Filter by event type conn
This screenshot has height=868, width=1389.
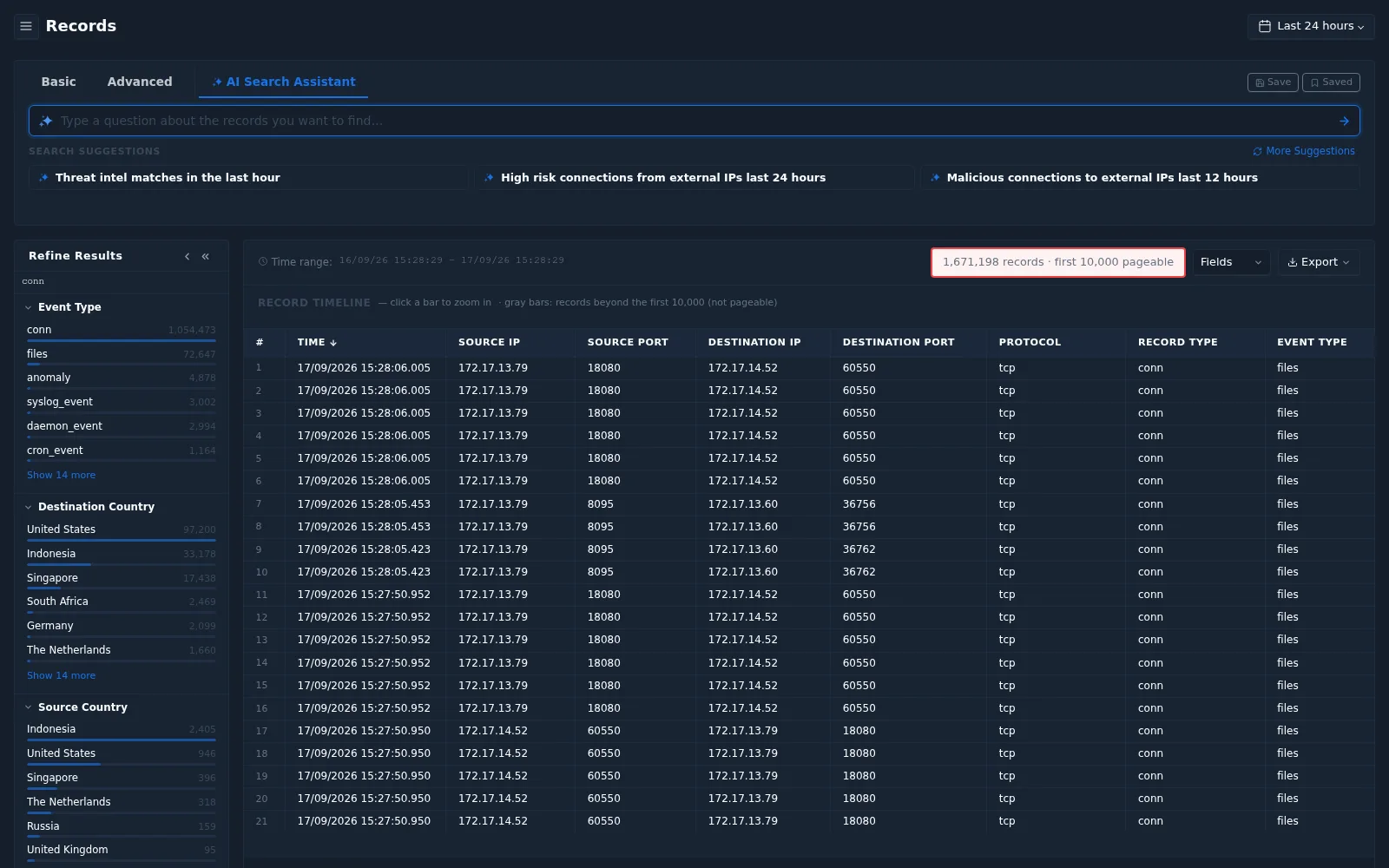(121, 331)
